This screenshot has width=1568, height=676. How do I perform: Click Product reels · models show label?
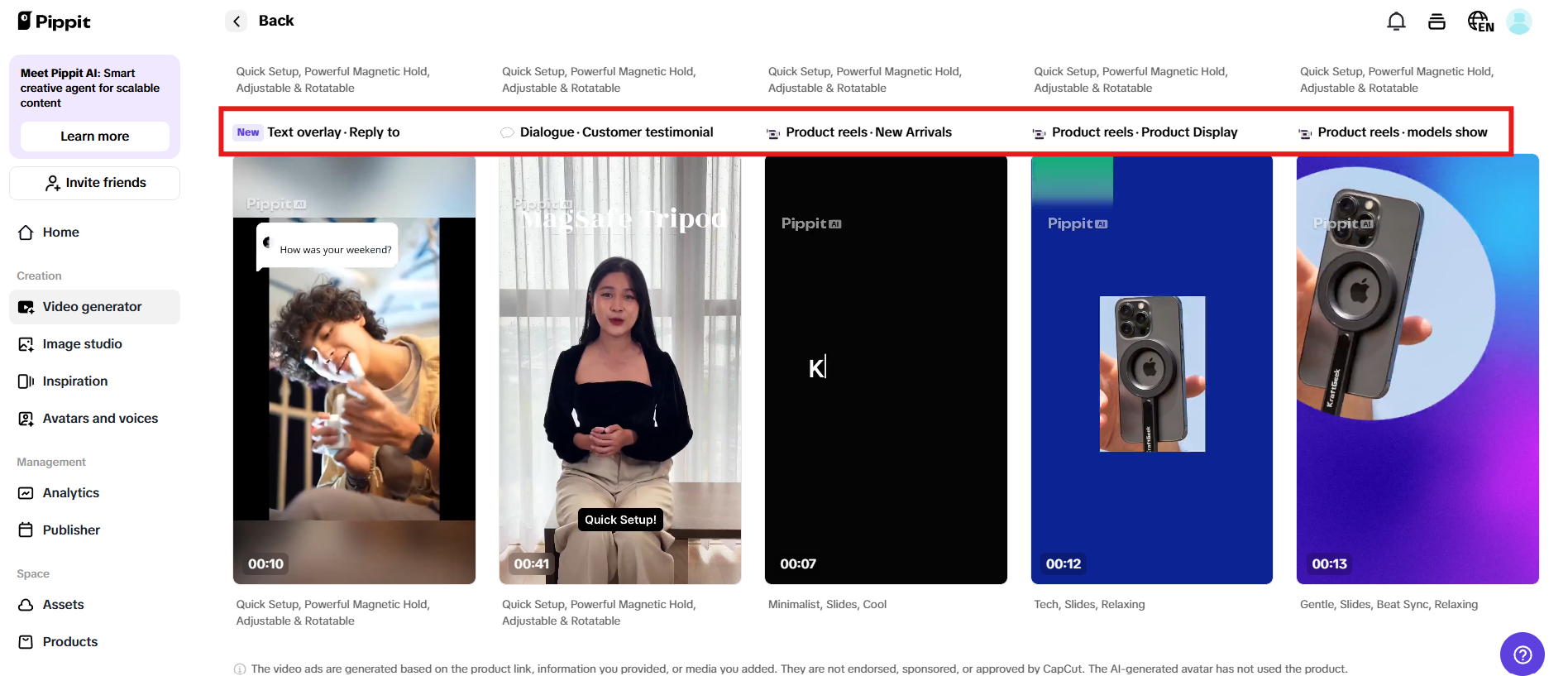click(x=1403, y=132)
